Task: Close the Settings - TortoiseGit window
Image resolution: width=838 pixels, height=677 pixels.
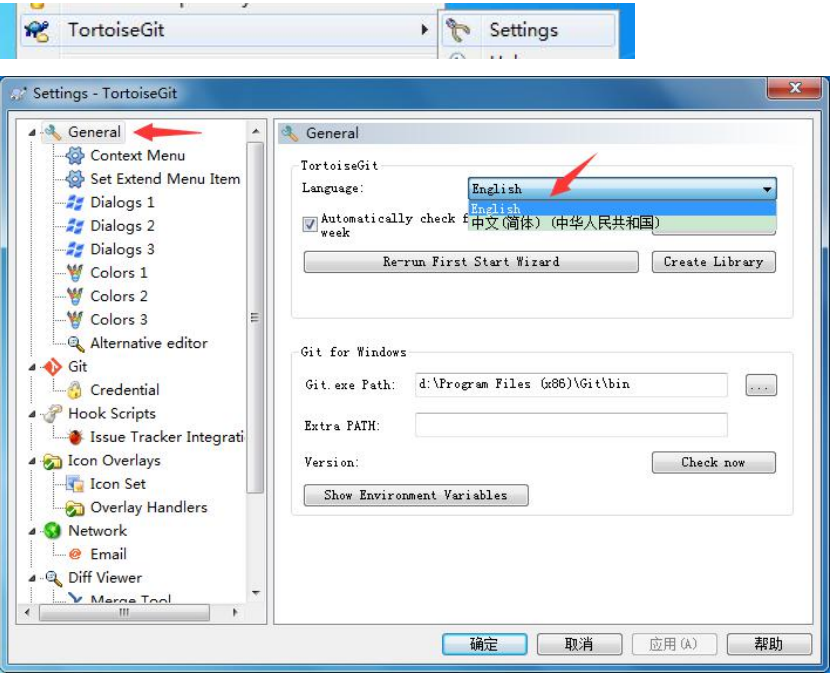Action: click(x=794, y=88)
